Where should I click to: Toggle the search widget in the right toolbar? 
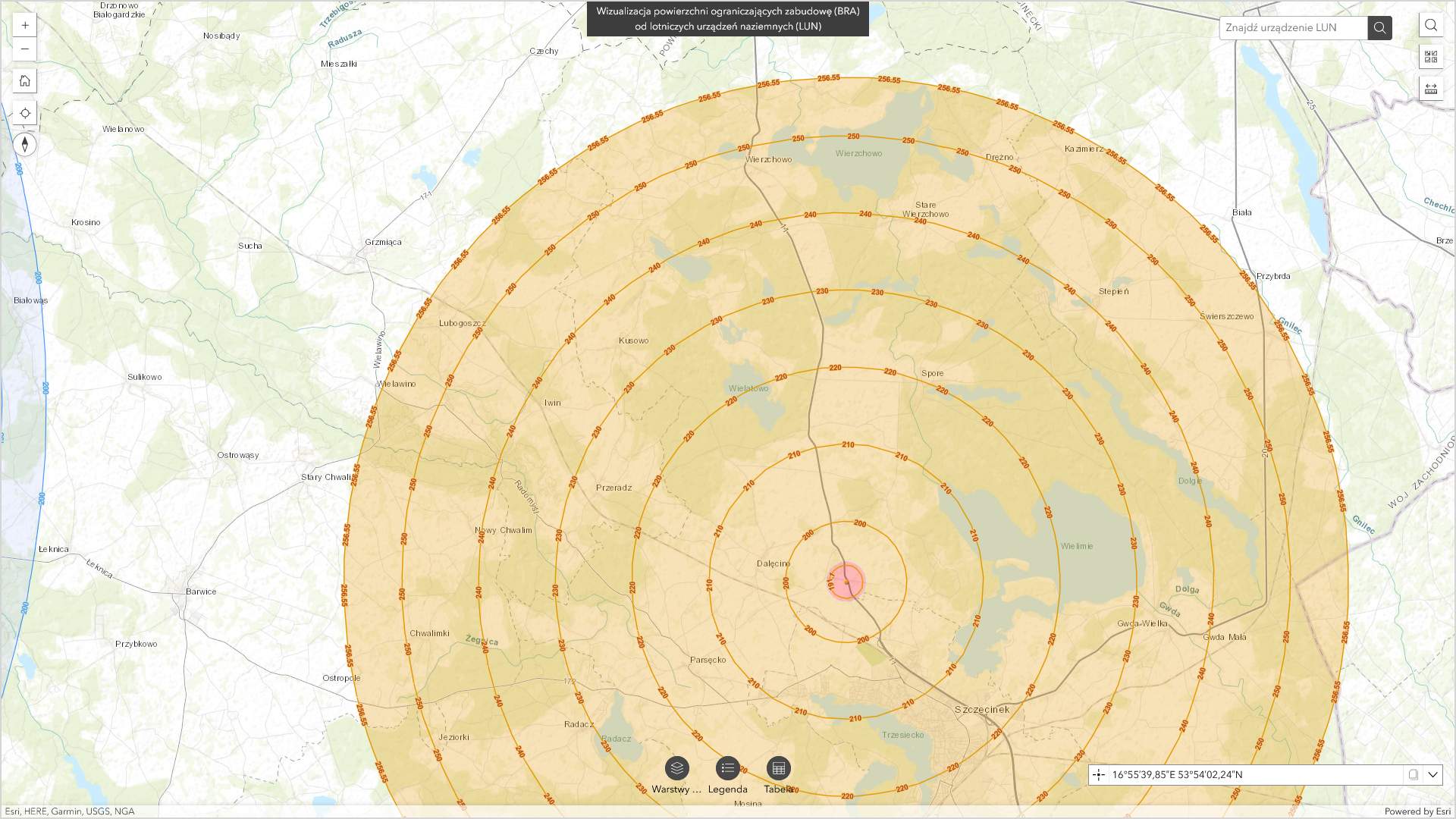(x=1431, y=25)
